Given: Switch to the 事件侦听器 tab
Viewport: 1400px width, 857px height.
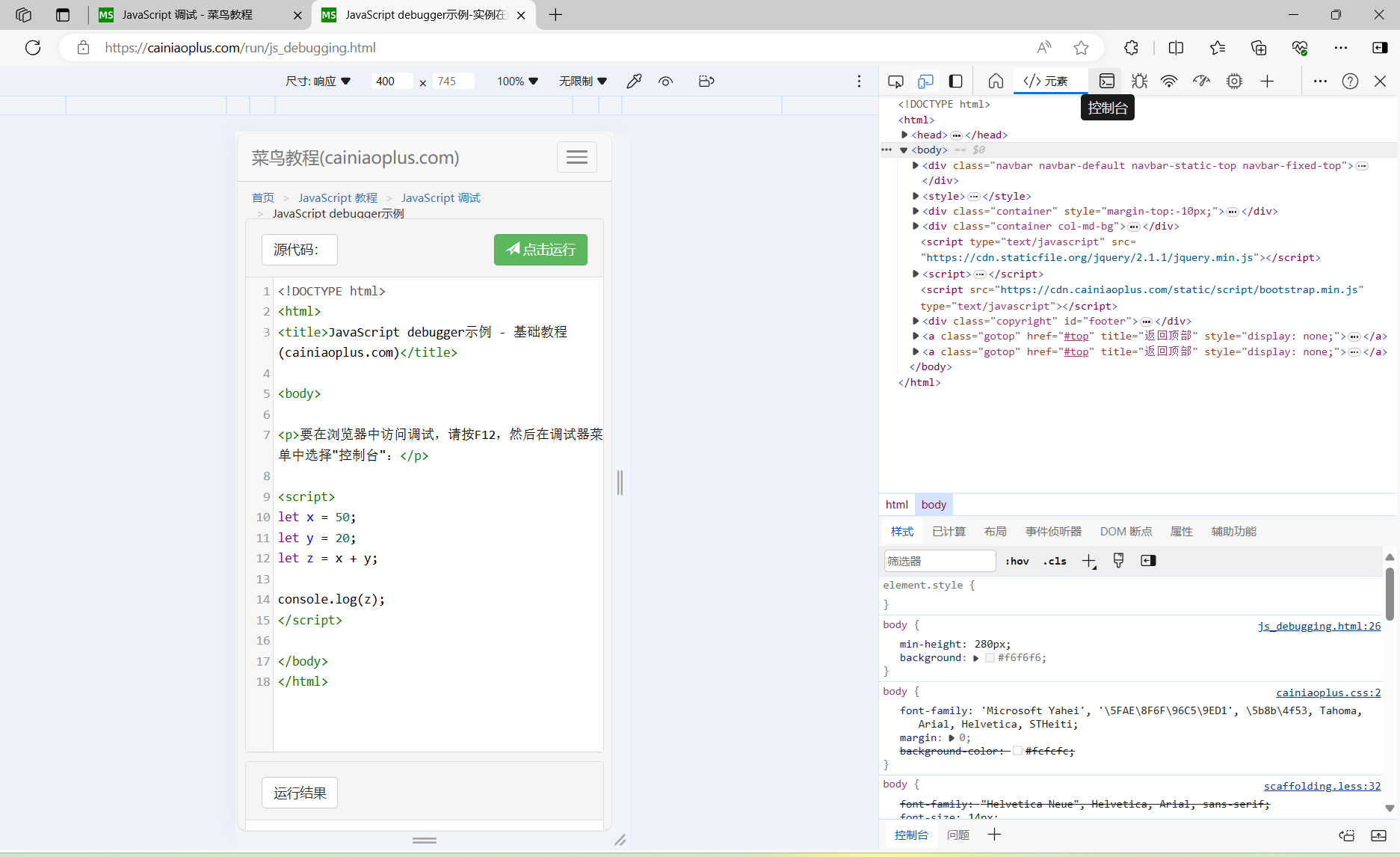Looking at the screenshot, I should 1053,531.
